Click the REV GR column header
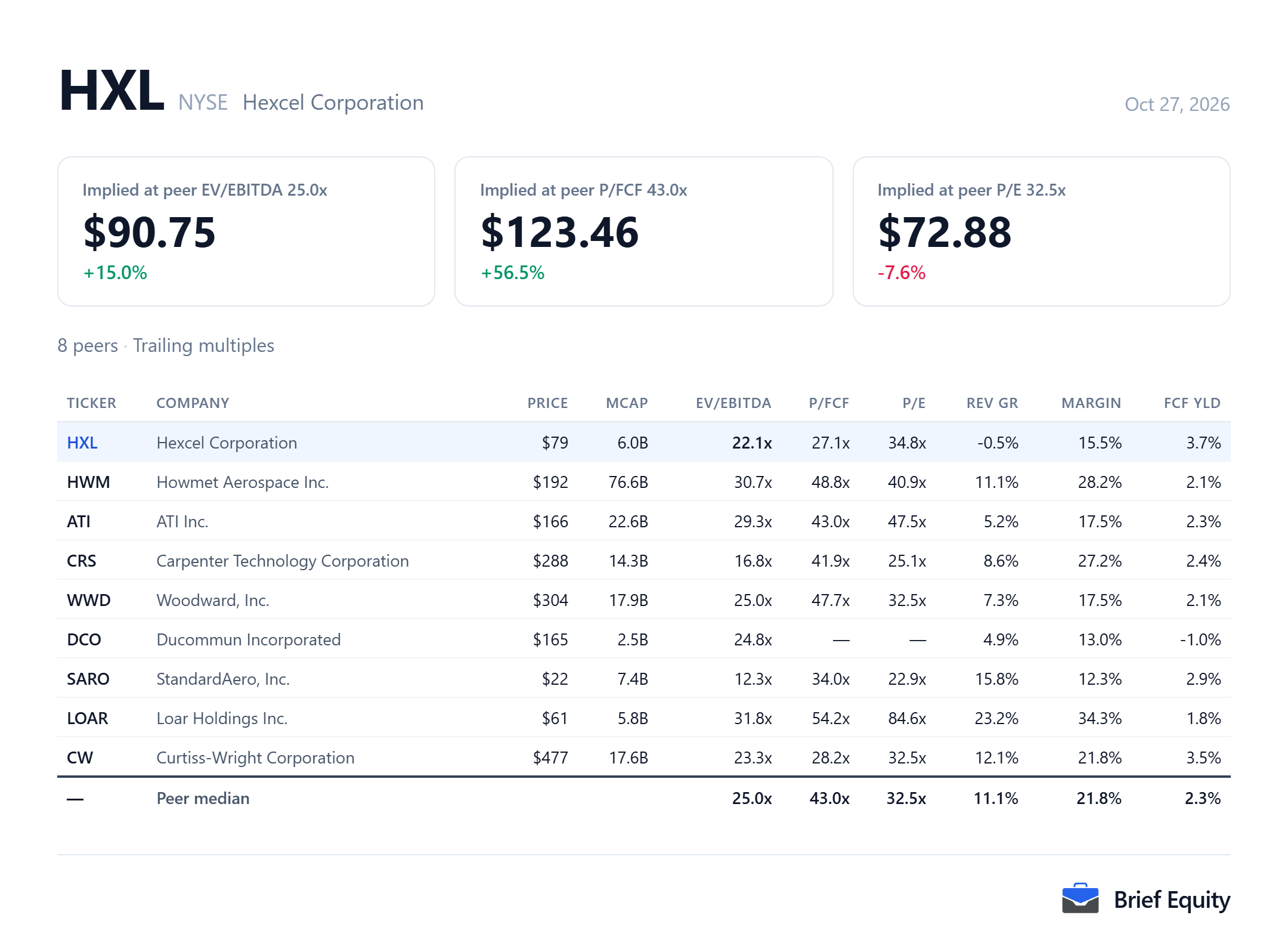 click(992, 403)
